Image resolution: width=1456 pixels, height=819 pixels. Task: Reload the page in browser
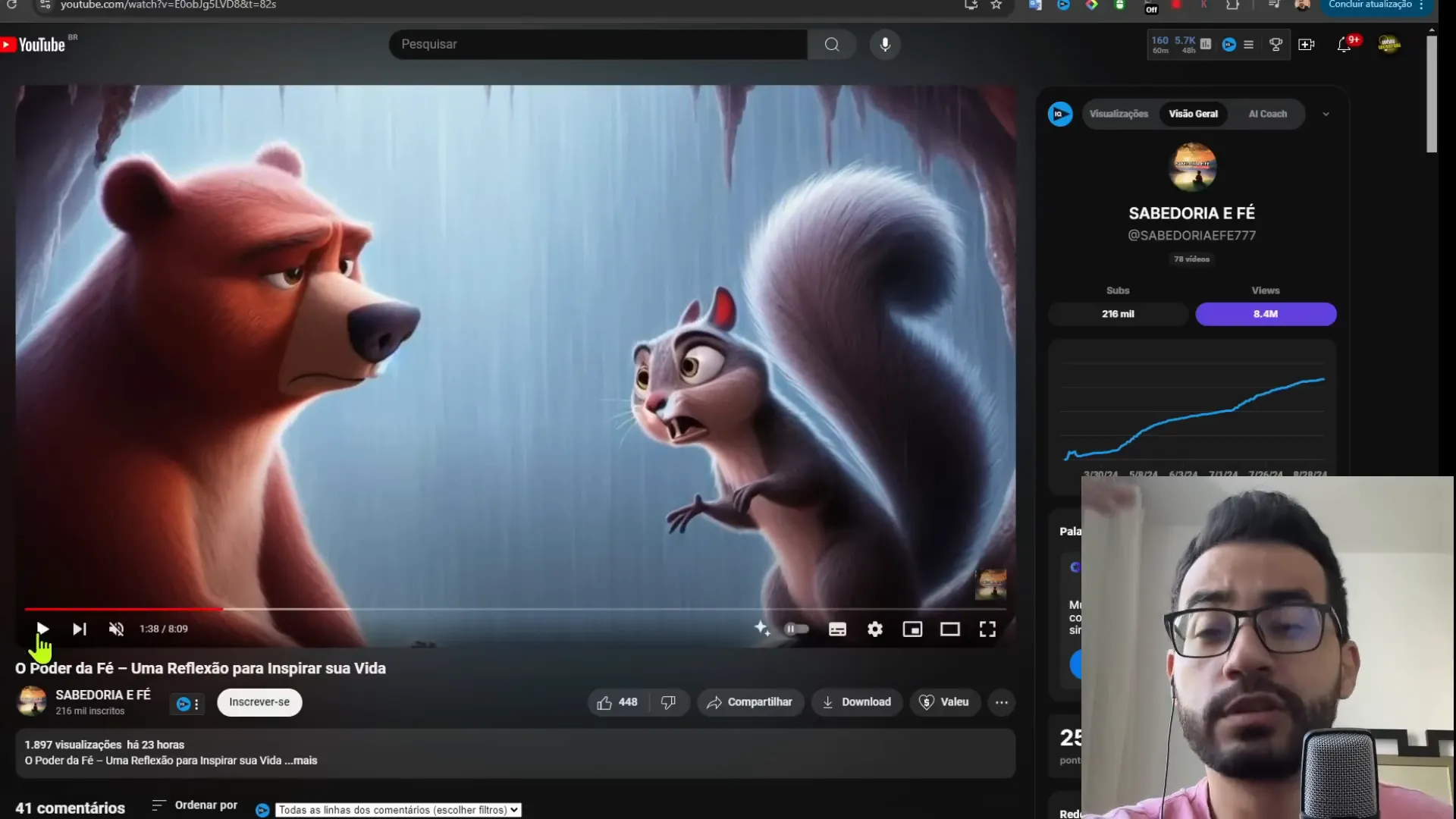(x=11, y=5)
